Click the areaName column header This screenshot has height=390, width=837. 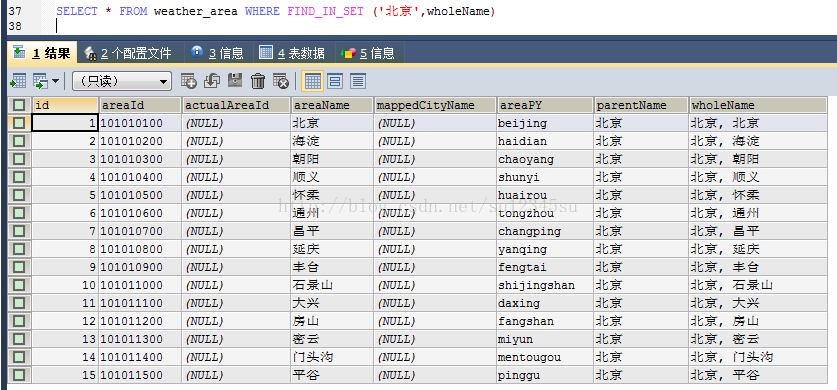pyautogui.click(x=332, y=105)
